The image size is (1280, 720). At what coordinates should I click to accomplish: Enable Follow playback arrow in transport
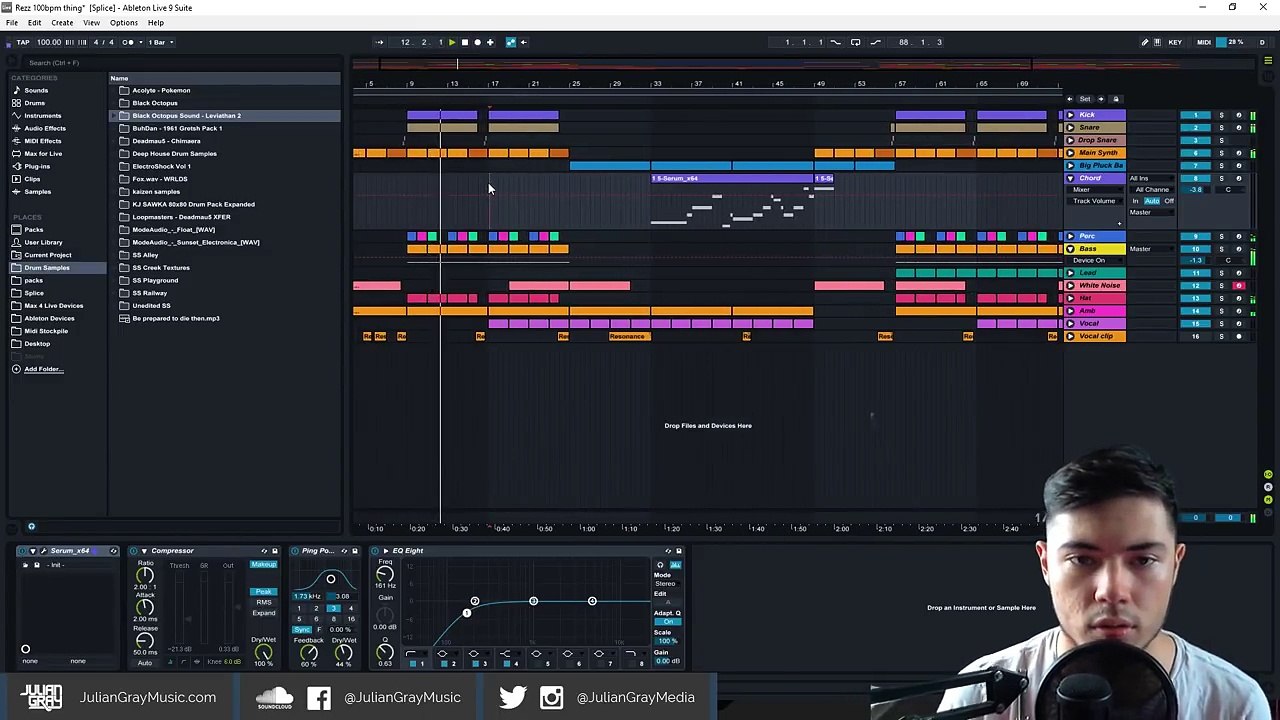pos(380,42)
